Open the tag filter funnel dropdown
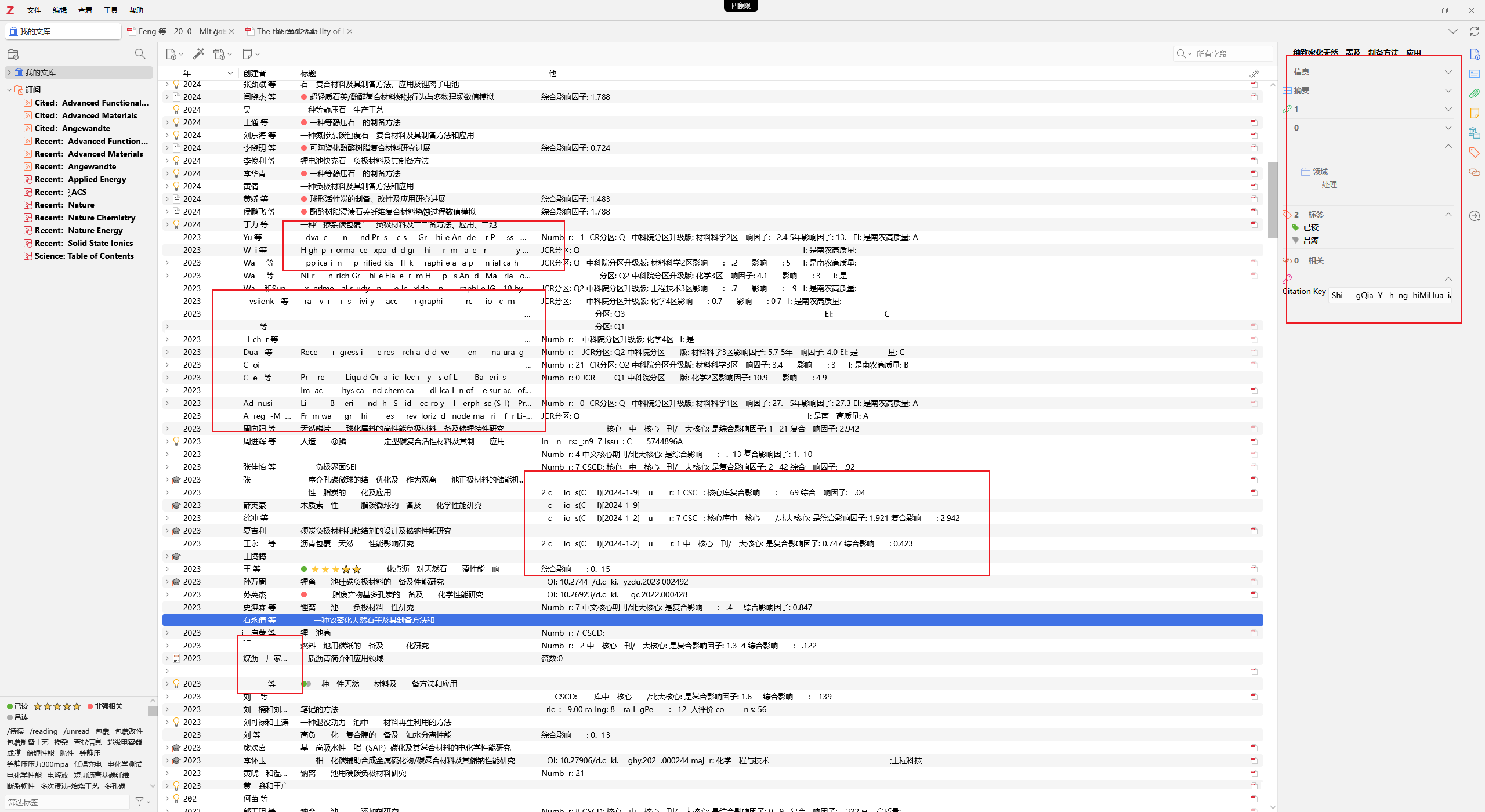1485x812 pixels. [142, 802]
